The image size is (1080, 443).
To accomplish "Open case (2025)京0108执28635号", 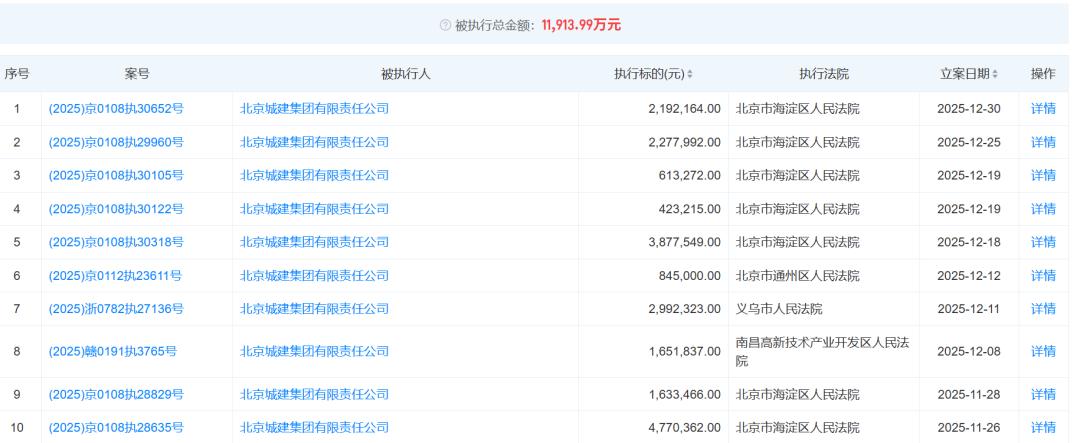I will (115, 428).
